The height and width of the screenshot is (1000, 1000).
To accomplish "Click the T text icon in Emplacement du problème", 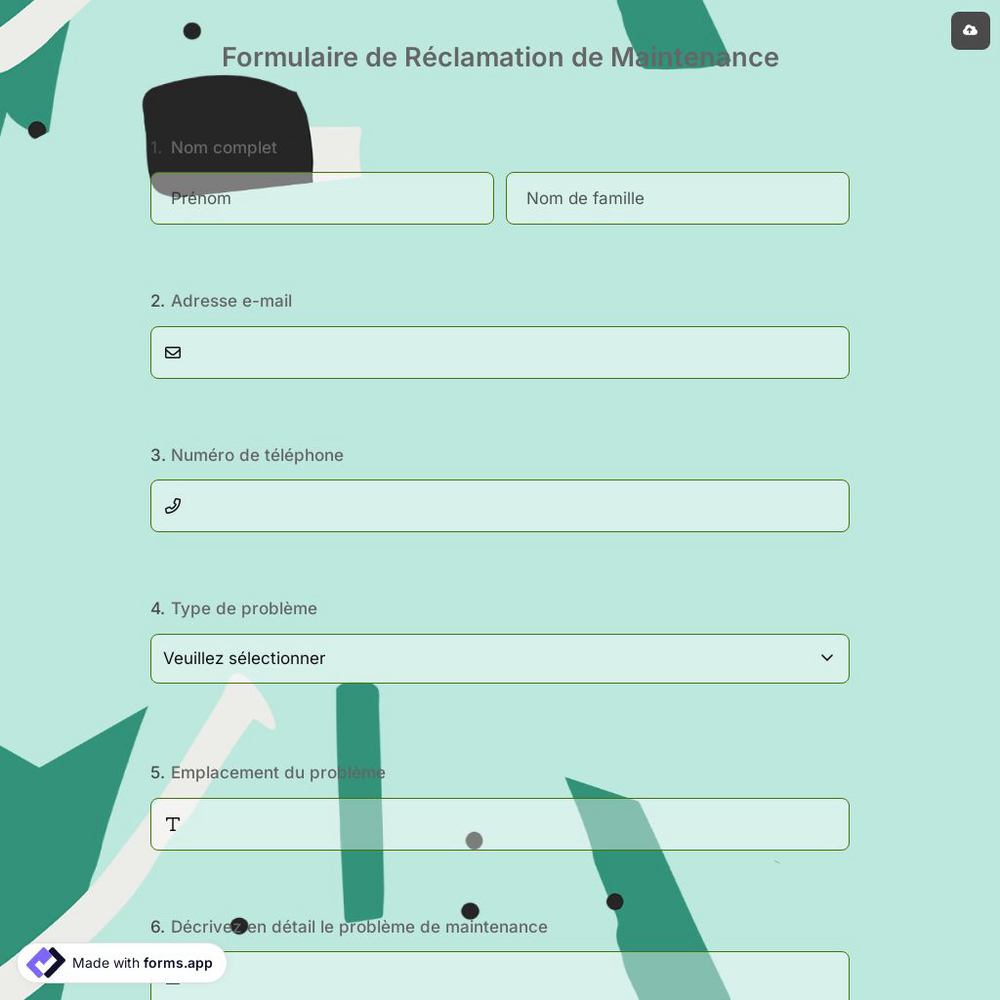I will pyautogui.click(x=172, y=824).
